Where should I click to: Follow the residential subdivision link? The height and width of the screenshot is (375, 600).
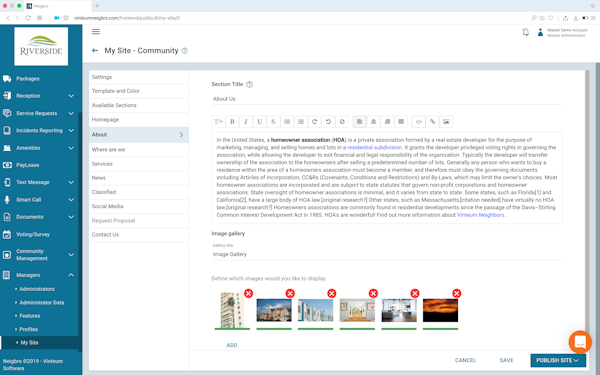click(374, 147)
